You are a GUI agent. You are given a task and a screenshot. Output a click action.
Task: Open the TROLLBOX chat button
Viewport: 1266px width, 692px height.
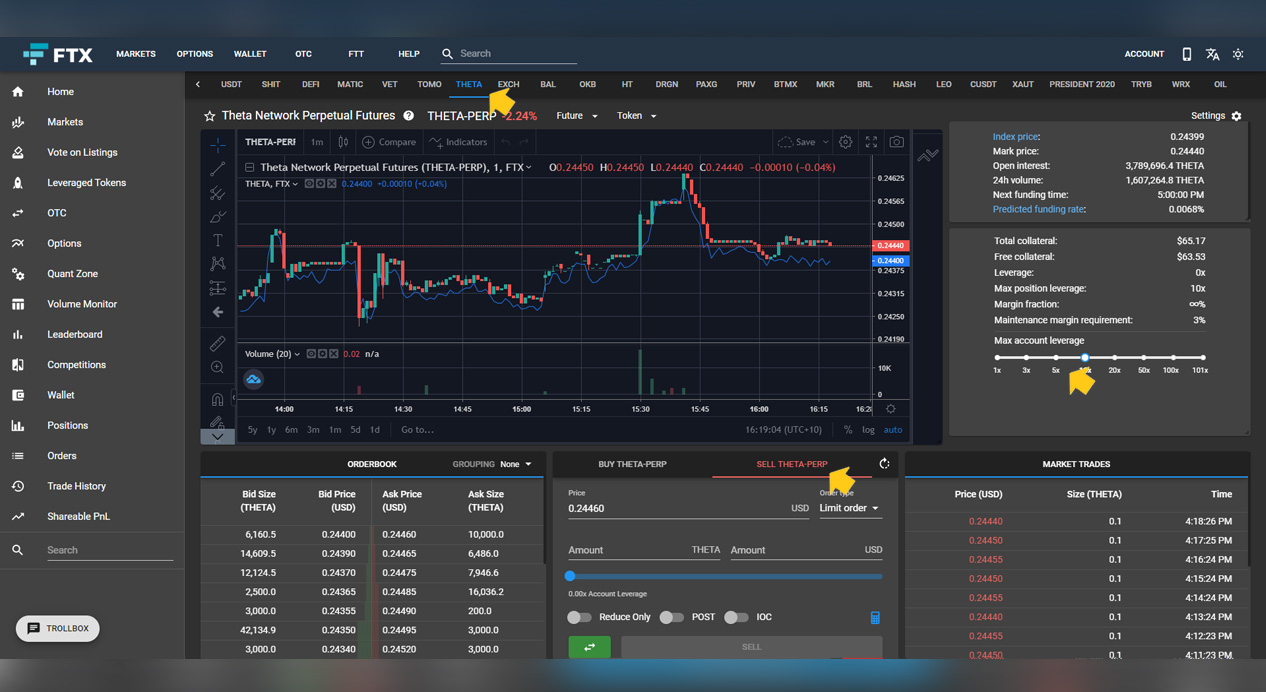pos(58,629)
